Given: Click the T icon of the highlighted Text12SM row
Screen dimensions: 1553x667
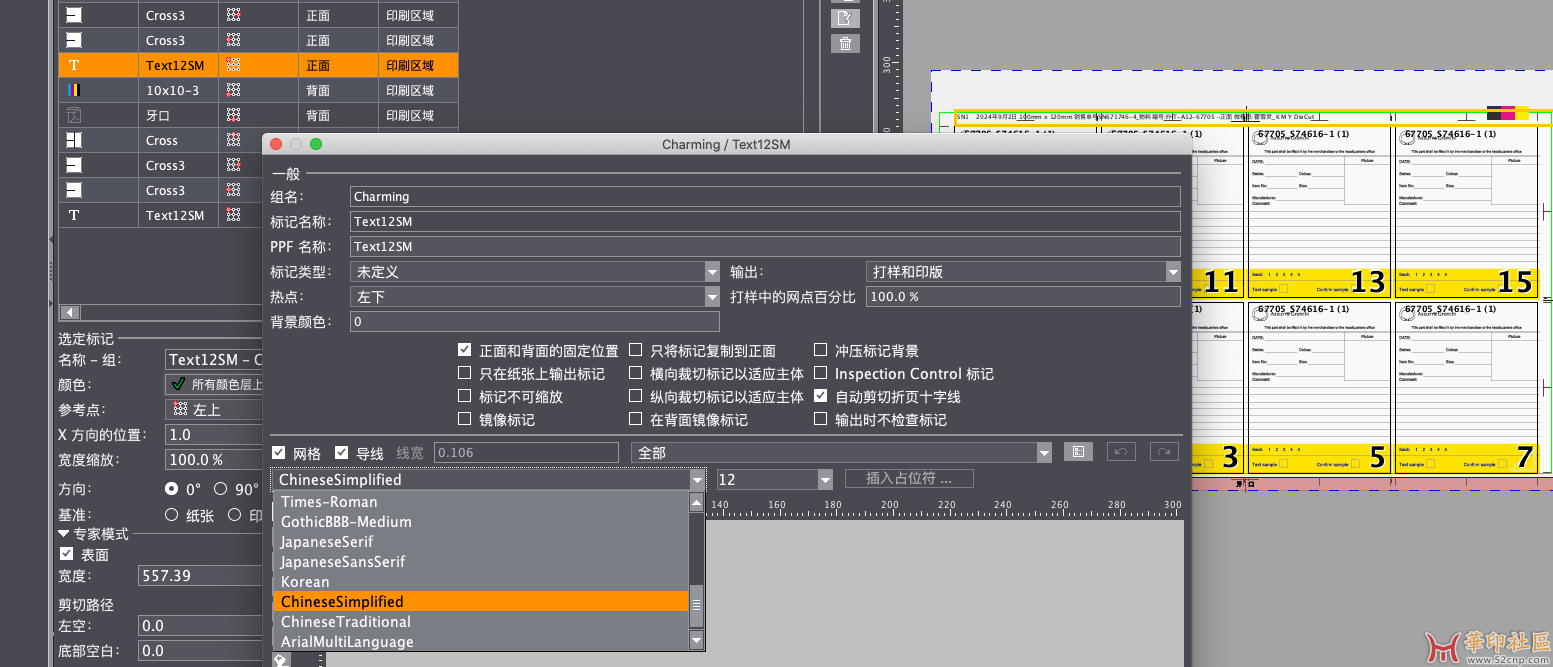Looking at the screenshot, I should click(x=74, y=65).
